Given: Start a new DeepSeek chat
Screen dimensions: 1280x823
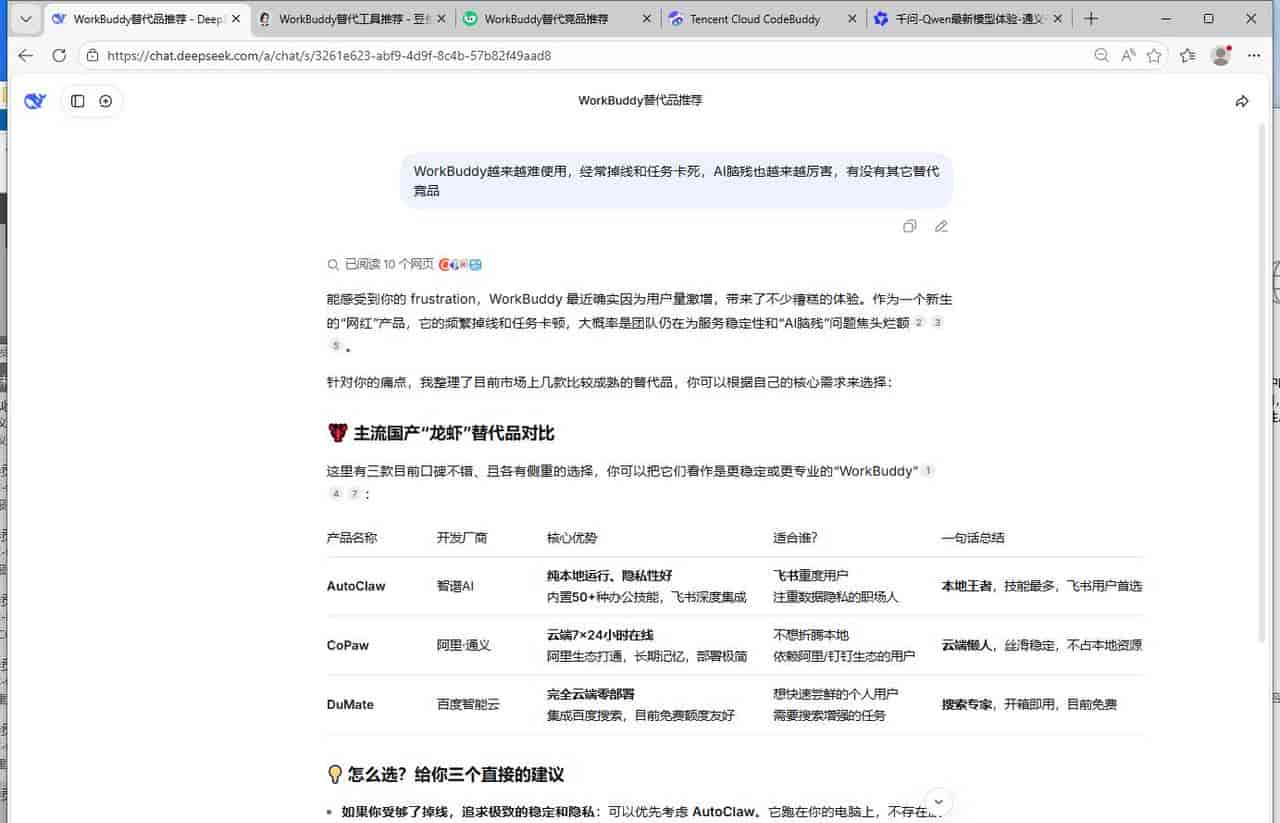Looking at the screenshot, I should point(106,101).
